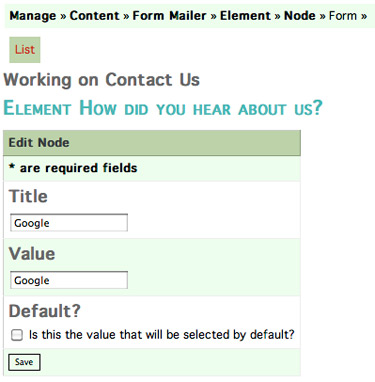Select the Edit Node panel header

[152, 143]
